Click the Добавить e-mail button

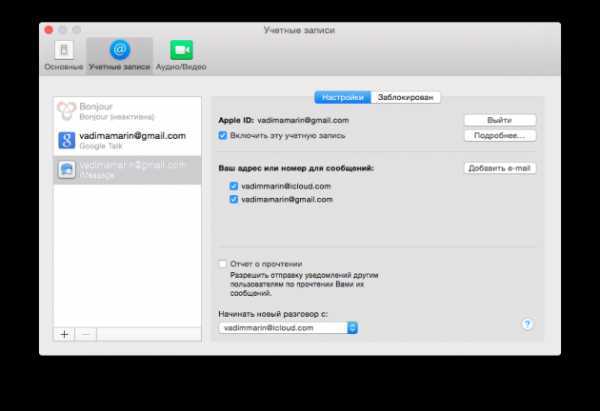tap(500, 168)
